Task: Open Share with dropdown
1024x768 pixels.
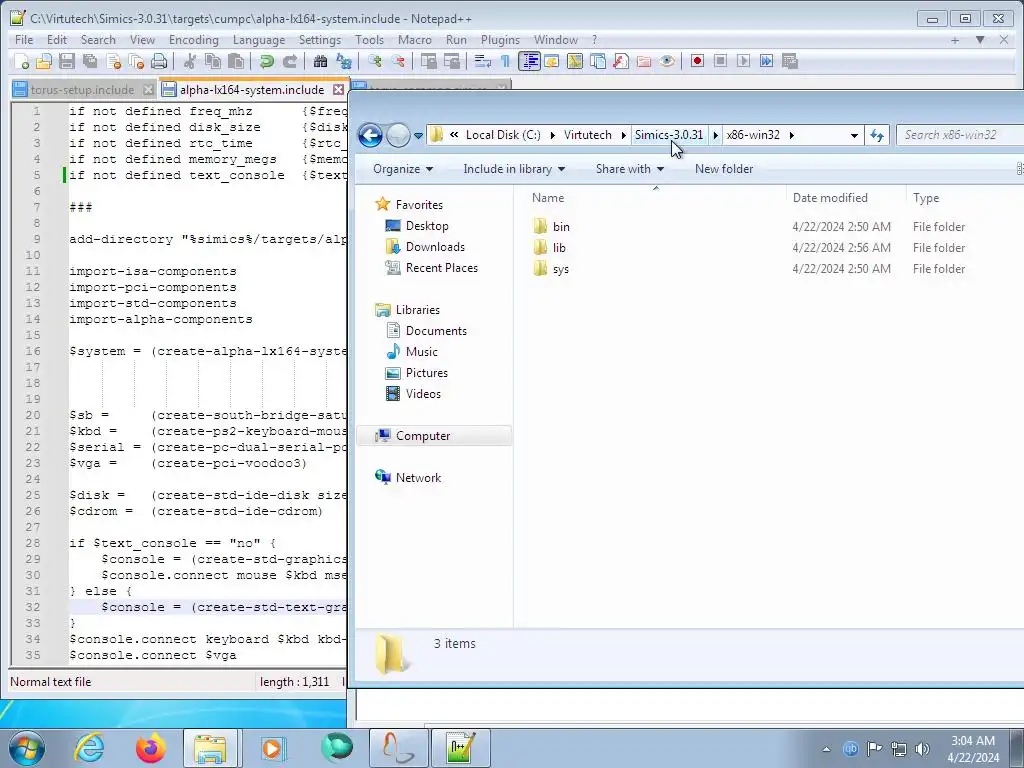Action: (630, 168)
